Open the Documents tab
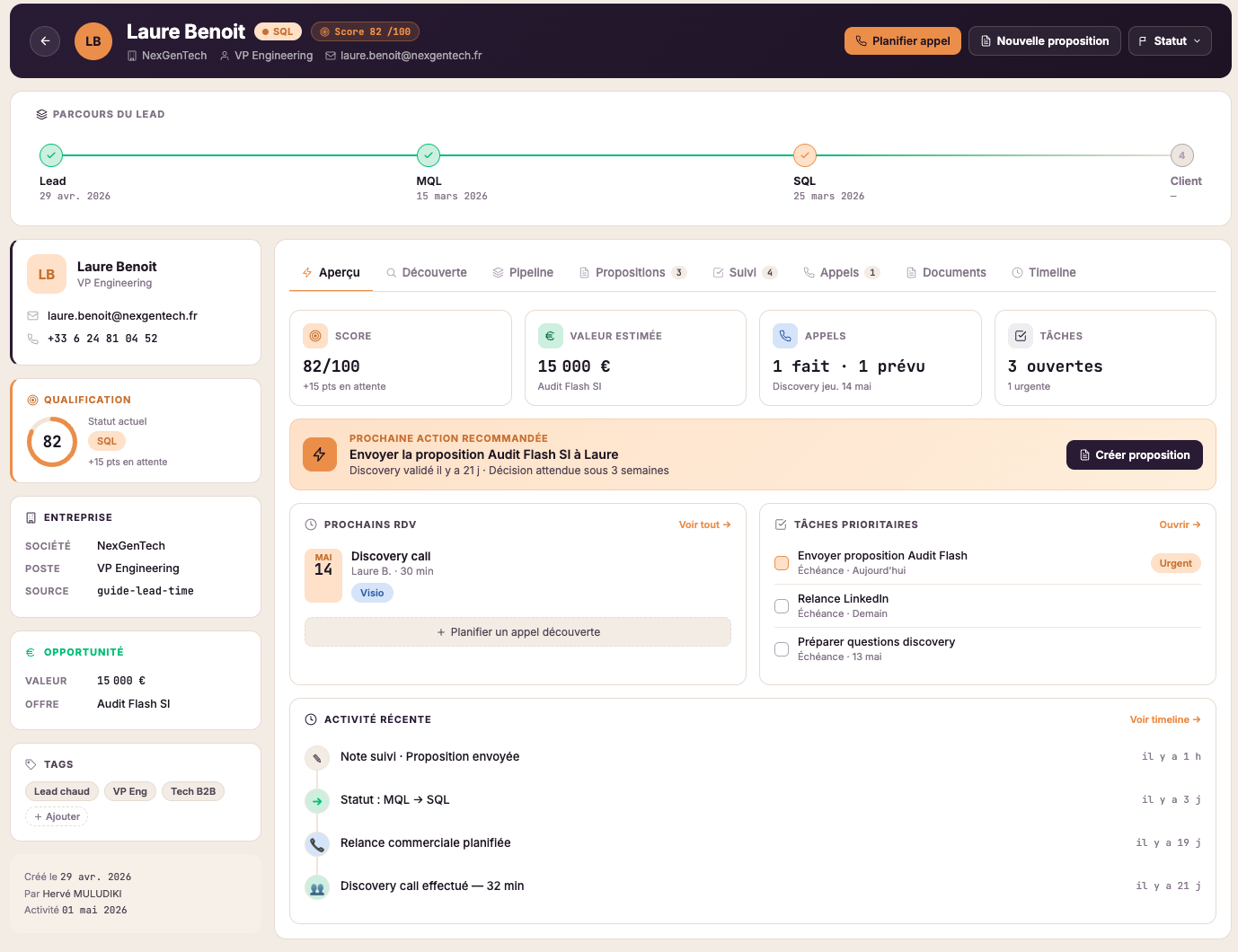 pyautogui.click(x=946, y=273)
